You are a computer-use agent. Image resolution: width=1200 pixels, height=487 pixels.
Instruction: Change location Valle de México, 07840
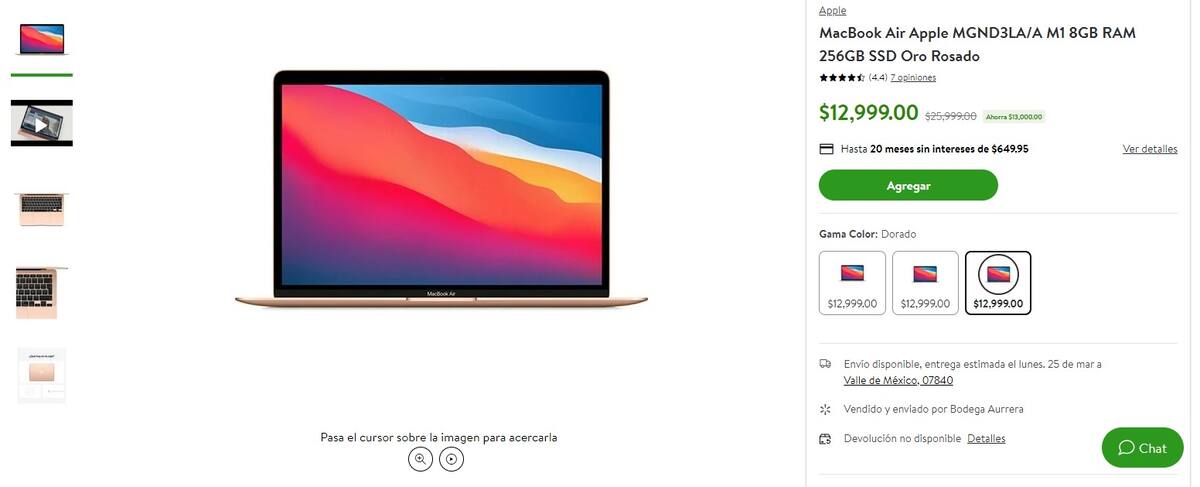click(898, 380)
